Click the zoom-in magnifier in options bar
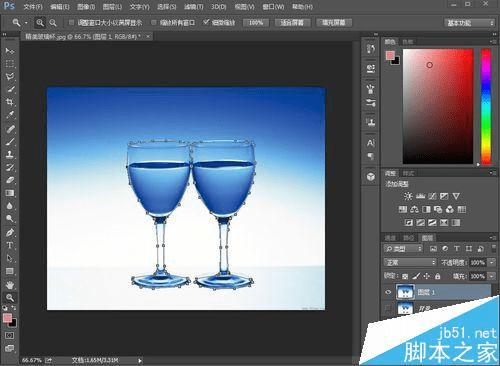 point(40,23)
